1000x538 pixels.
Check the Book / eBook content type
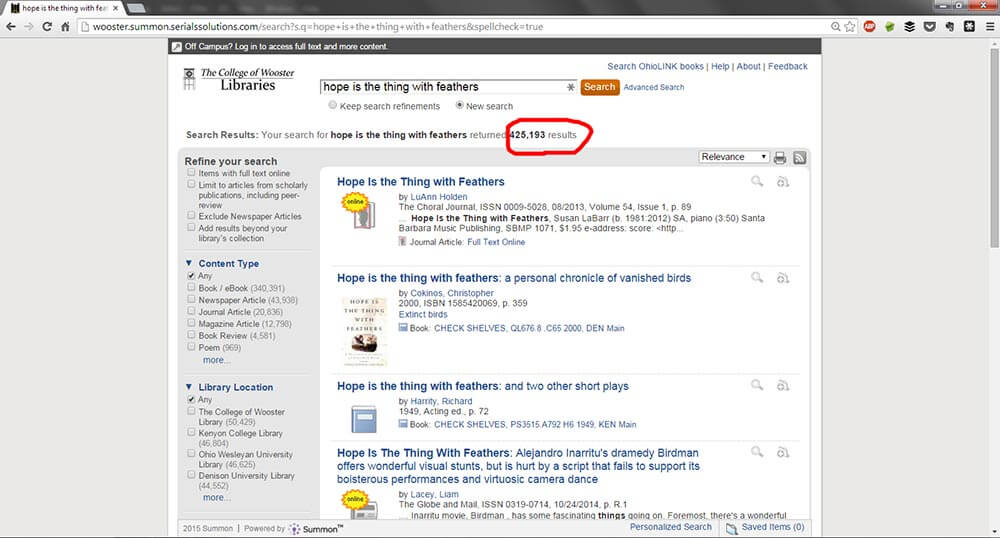pyautogui.click(x=191, y=287)
